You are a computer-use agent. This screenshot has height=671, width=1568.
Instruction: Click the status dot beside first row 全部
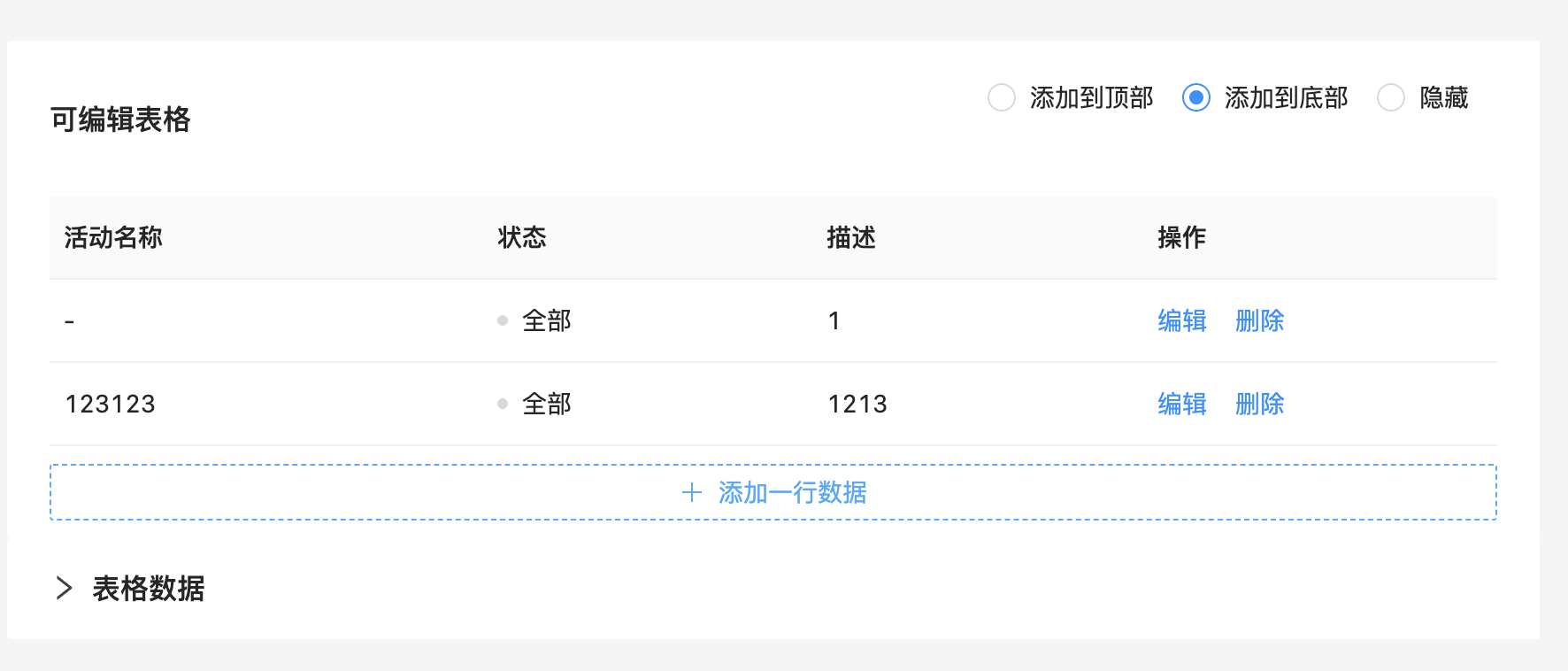click(x=502, y=320)
